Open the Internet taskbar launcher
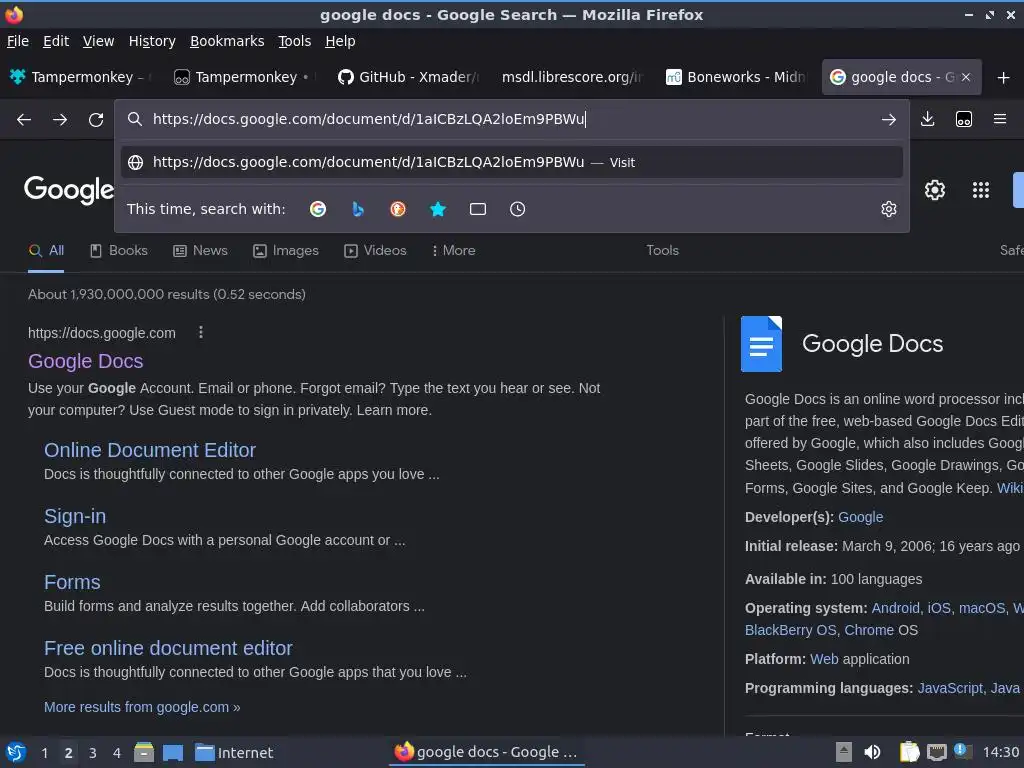 [x=234, y=752]
